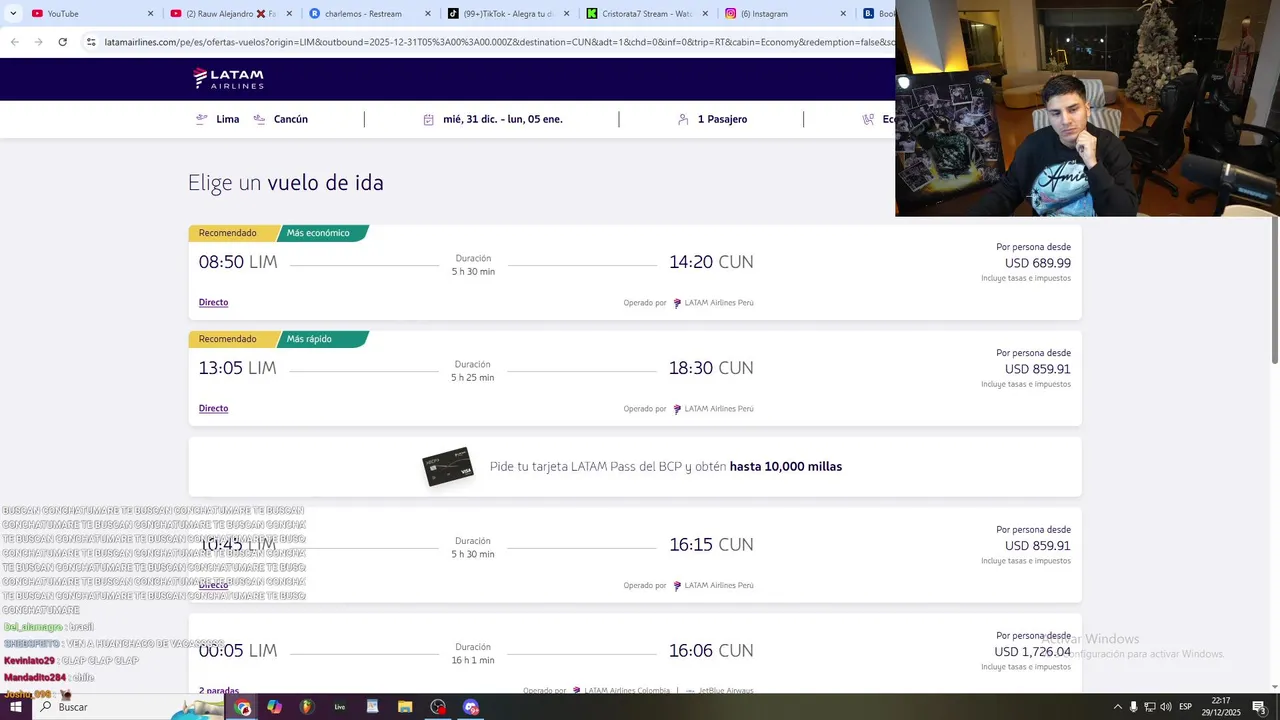
Task: Select the 16:15 CUN arrival flight card
Action: [635, 555]
